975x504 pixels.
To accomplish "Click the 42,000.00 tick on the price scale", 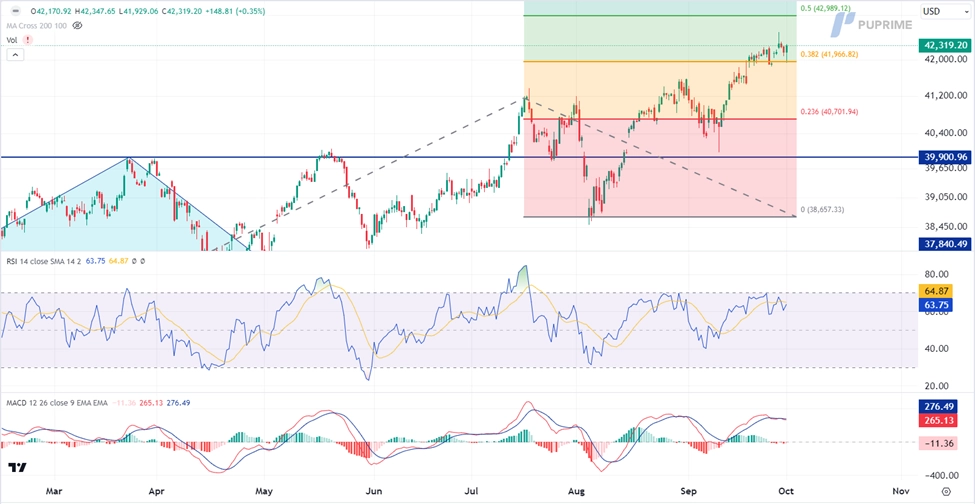I will coord(945,59).
